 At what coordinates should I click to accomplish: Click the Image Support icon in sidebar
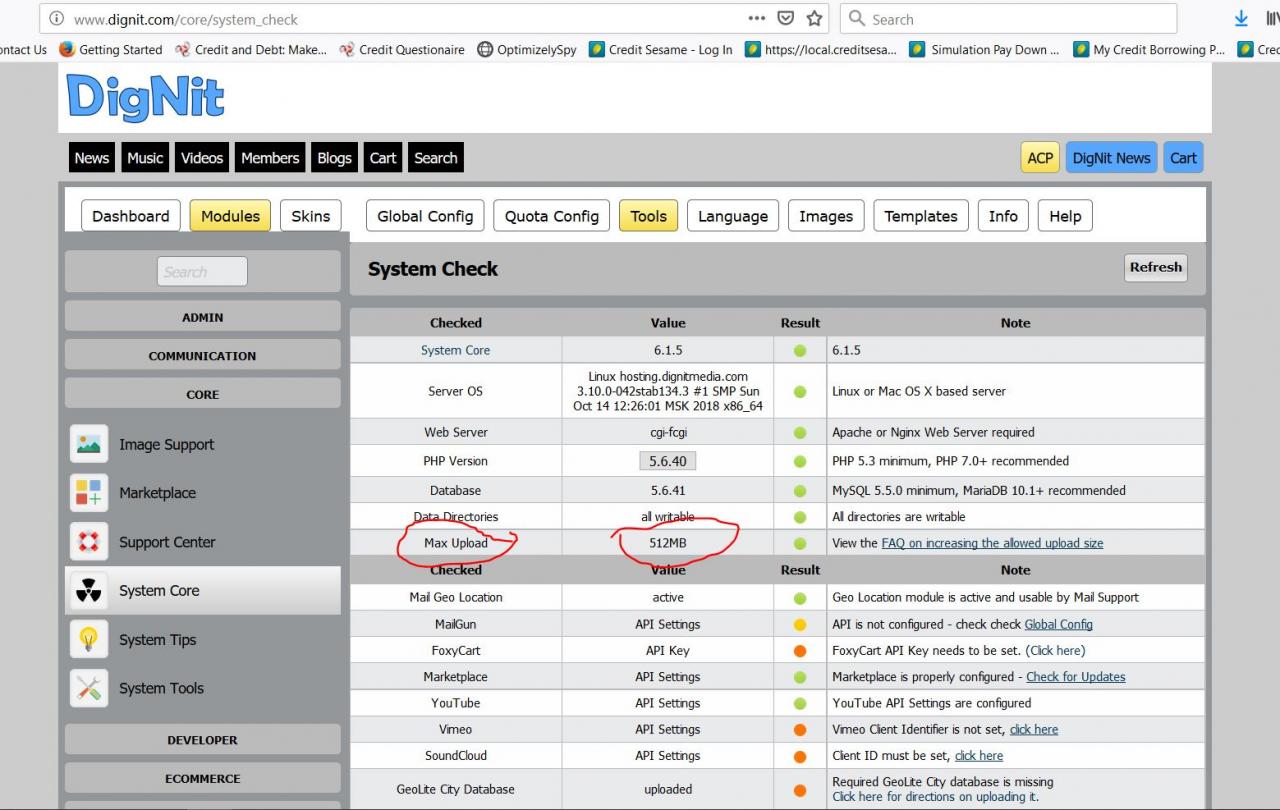tap(89, 444)
